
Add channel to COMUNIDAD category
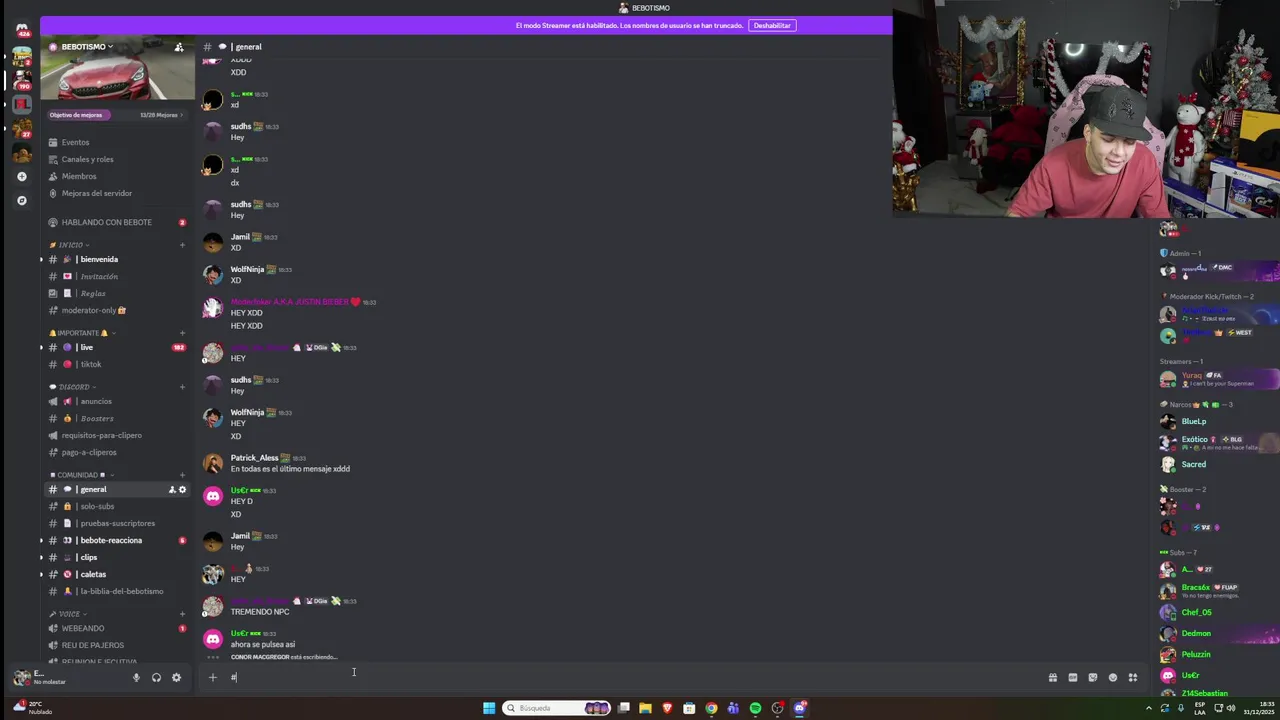pyautogui.click(x=182, y=475)
